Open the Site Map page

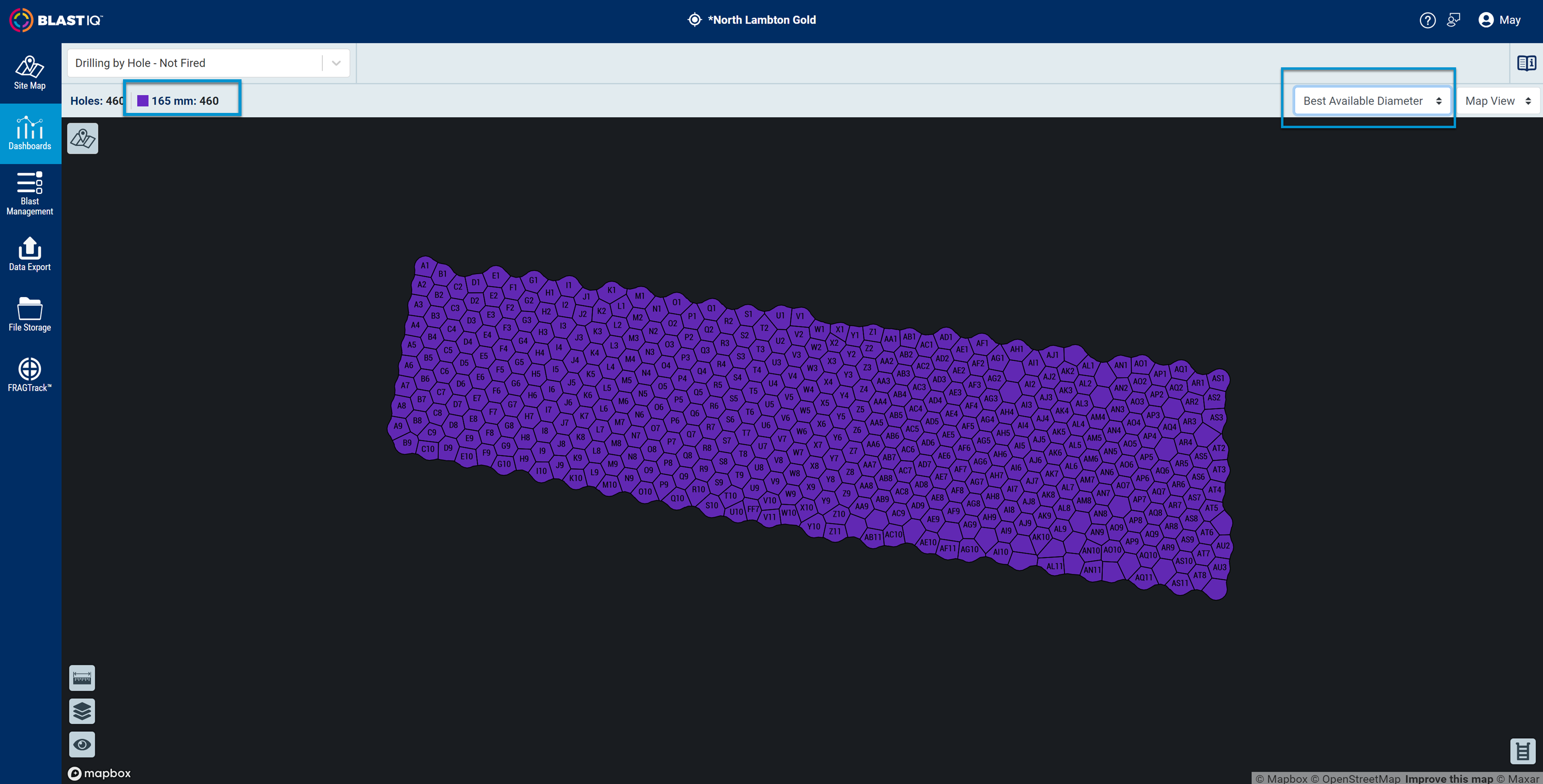[x=30, y=73]
